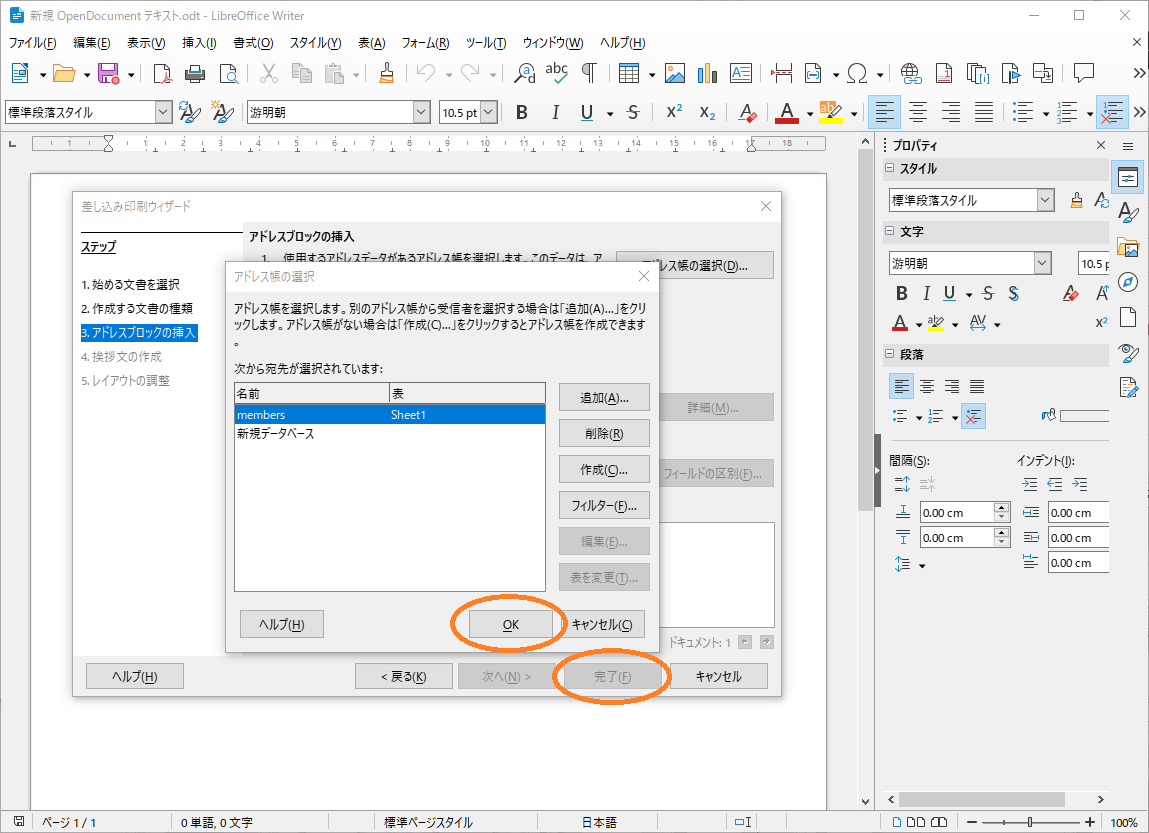Toggle align right in sidebar paragraph panel
This screenshot has height=833, width=1149.
coord(952,386)
